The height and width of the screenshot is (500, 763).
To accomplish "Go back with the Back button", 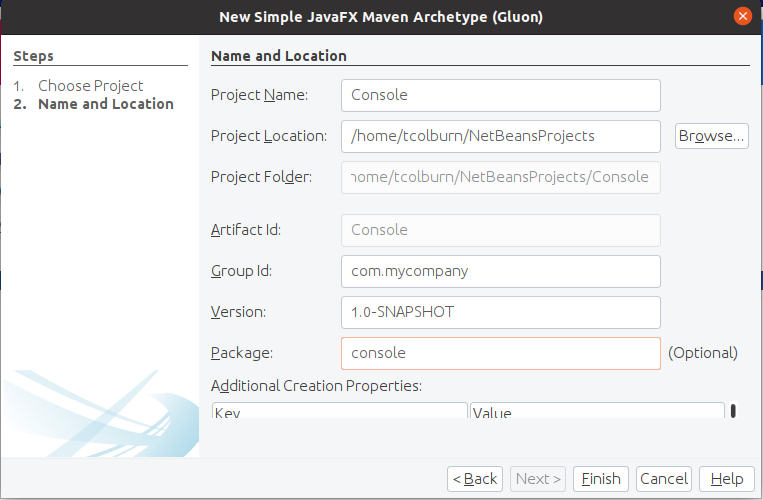I will point(474,479).
